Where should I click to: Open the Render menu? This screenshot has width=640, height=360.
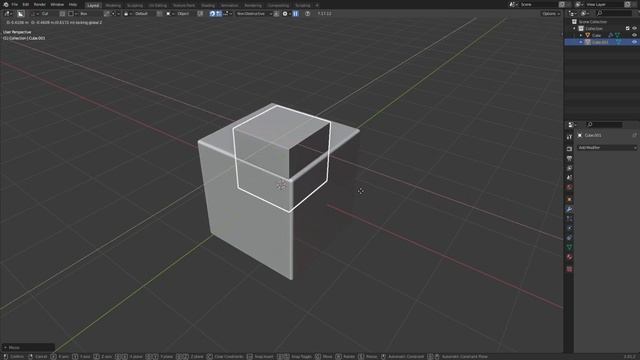[x=40, y=4]
